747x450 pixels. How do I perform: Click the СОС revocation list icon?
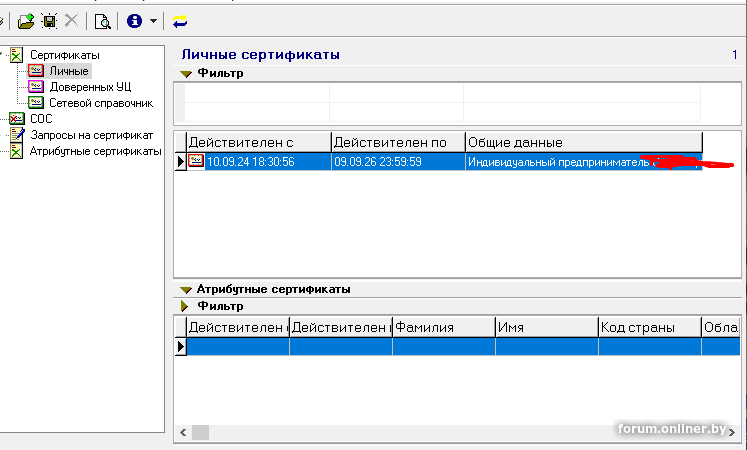click(x=17, y=118)
